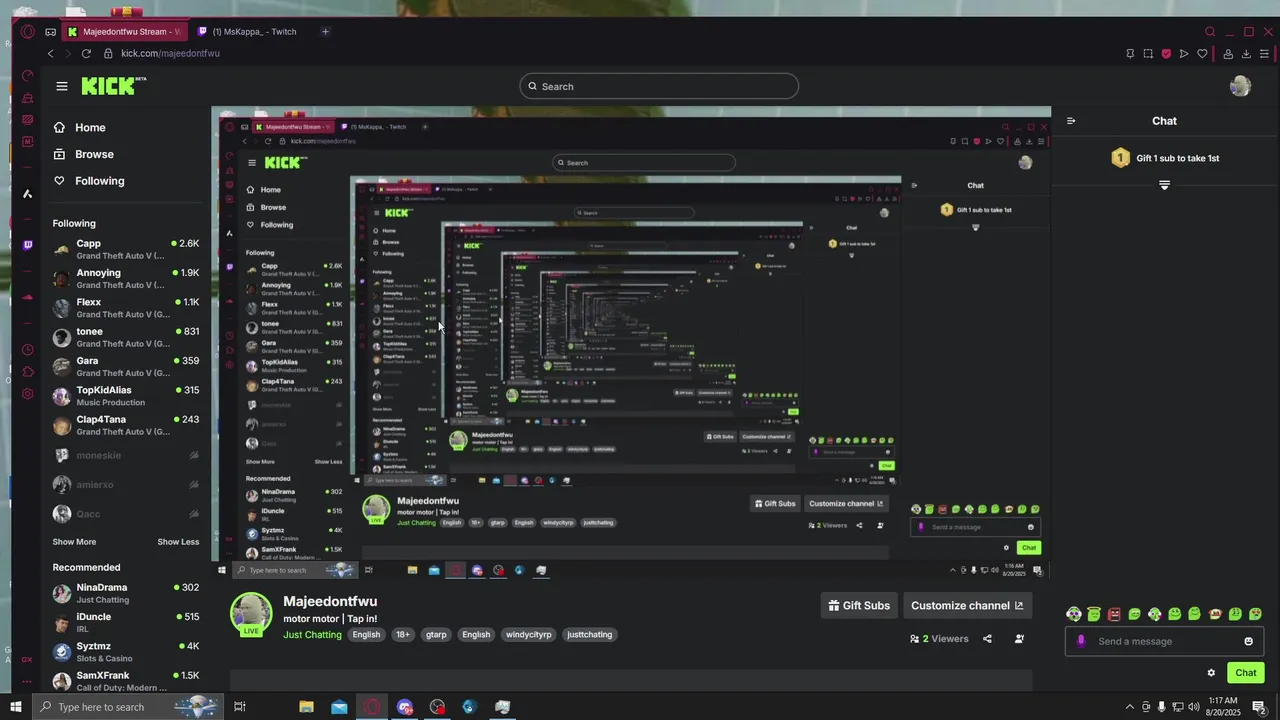The width and height of the screenshot is (1280, 720).
Task: Click Majeedontfwu streamer avatar
Action: (x=251, y=613)
